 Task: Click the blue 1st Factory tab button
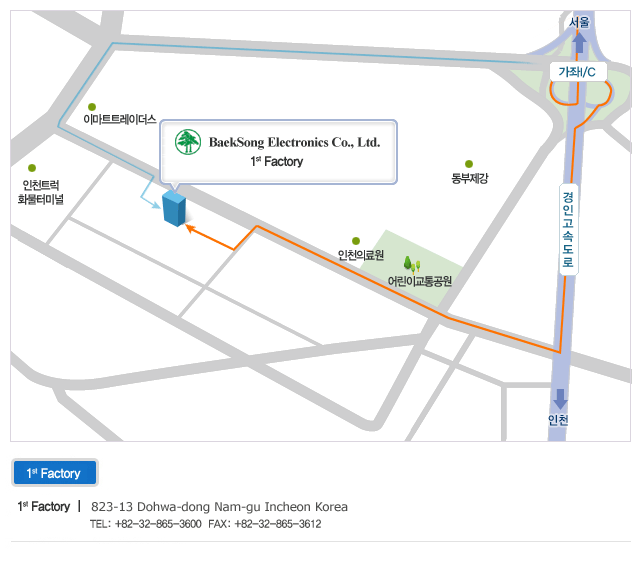(x=55, y=473)
